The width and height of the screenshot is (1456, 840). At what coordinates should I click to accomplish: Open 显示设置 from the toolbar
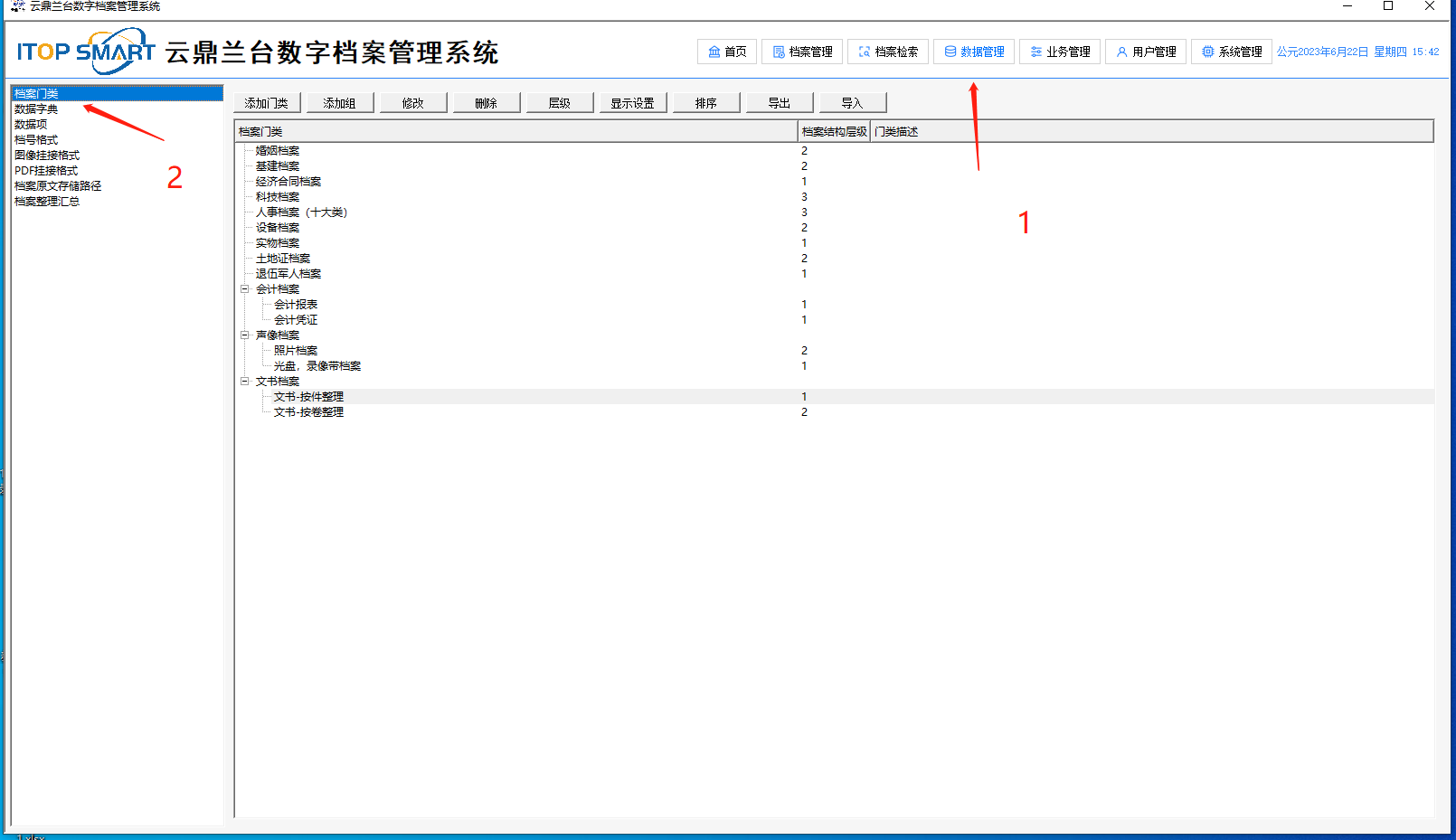632,103
